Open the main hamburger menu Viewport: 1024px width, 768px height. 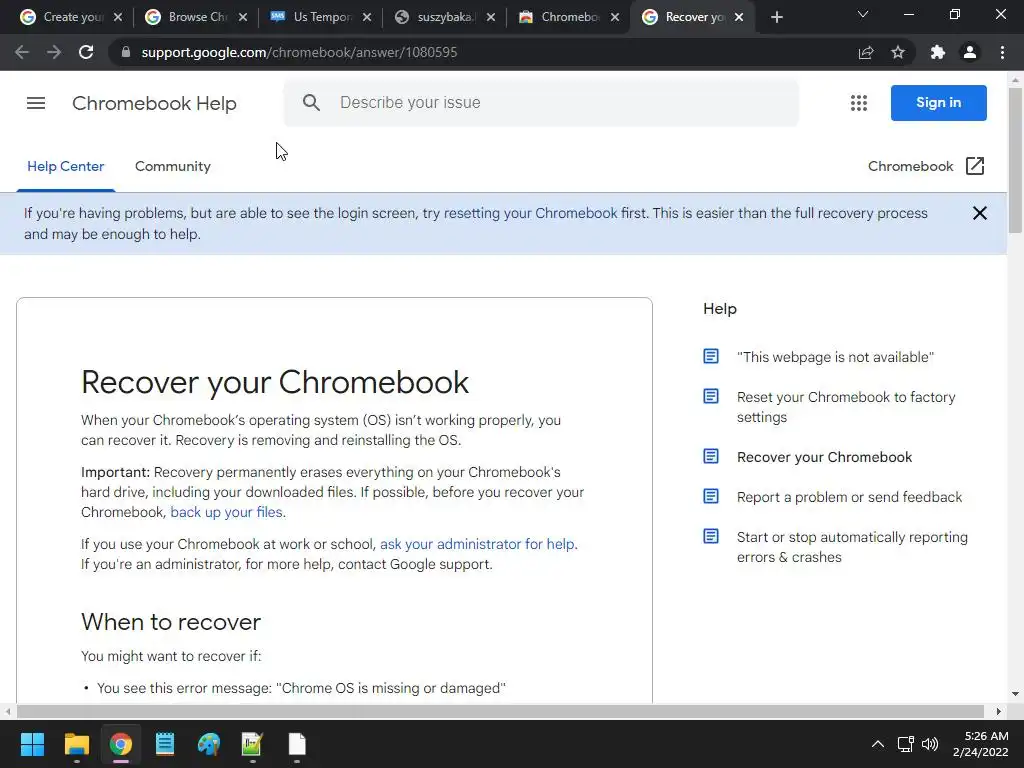click(x=36, y=103)
